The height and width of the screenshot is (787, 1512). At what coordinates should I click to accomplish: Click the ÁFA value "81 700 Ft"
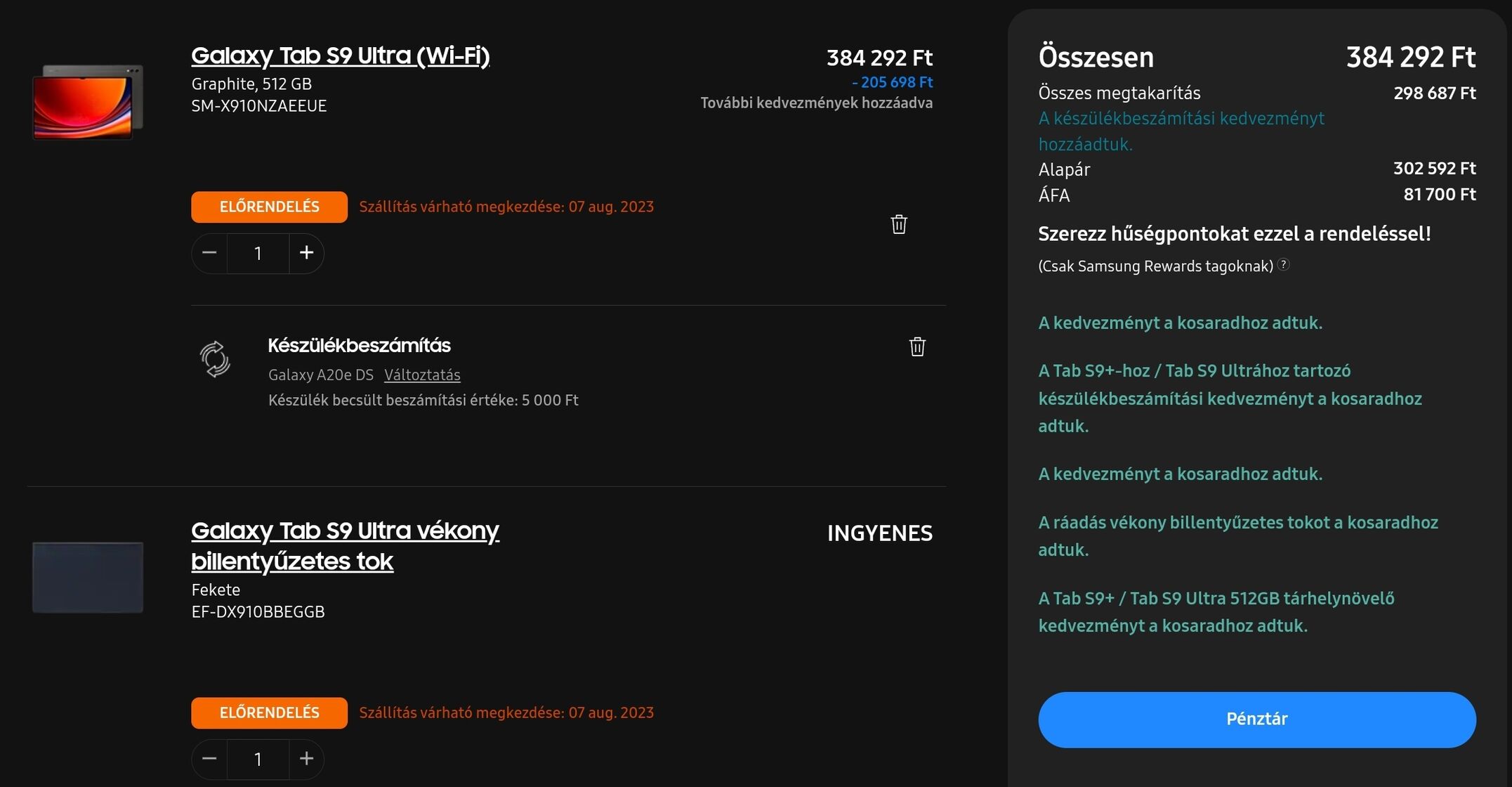(x=1440, y=194)
